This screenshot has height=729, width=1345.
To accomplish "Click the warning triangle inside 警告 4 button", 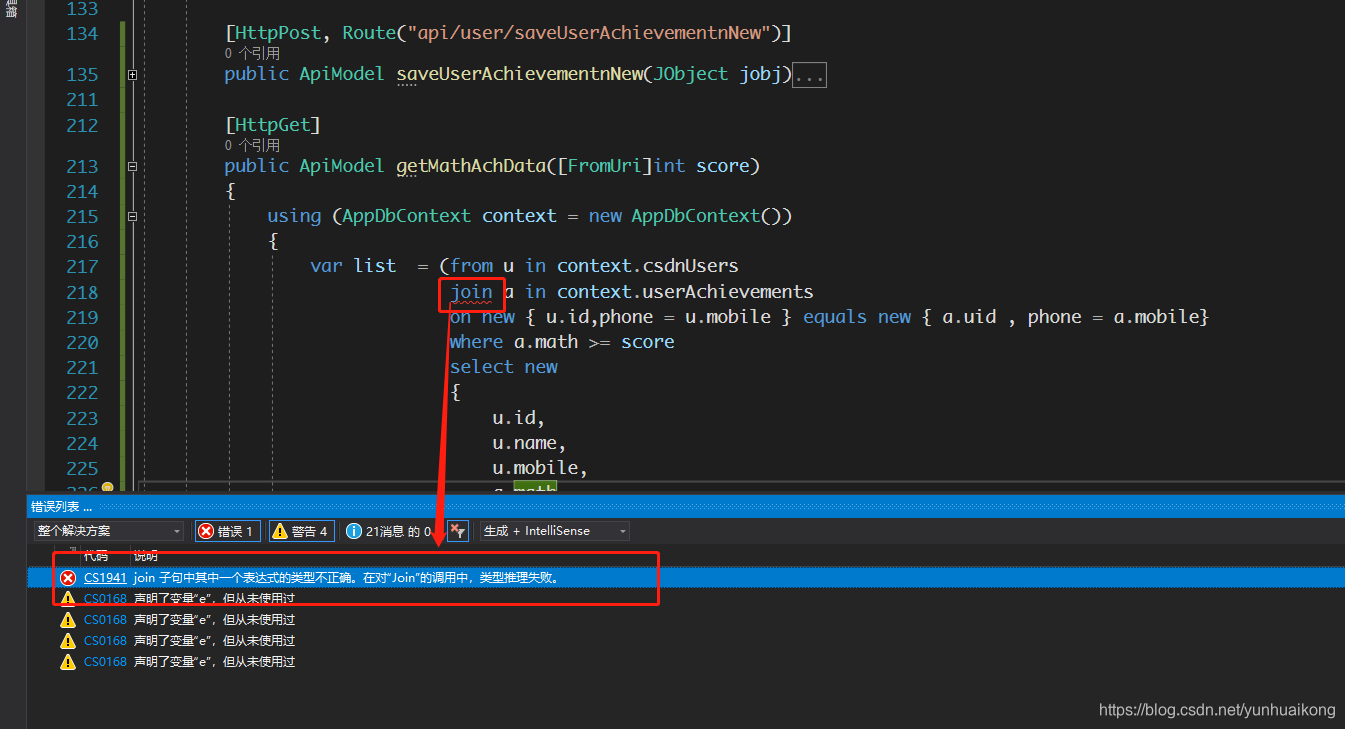I will 280,530.
